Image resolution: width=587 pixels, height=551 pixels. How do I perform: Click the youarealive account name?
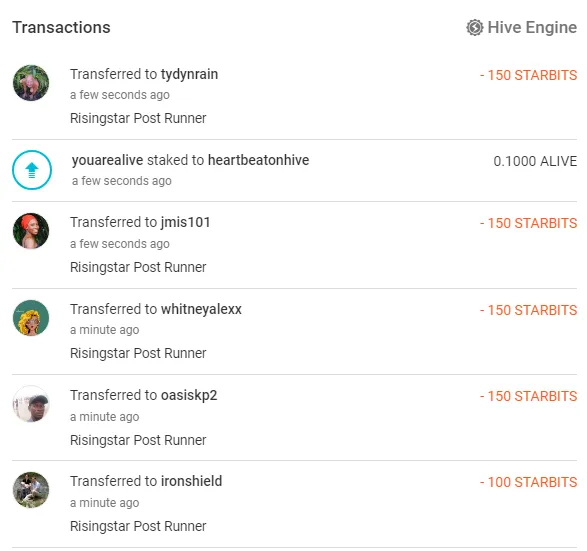click(107, 160)
